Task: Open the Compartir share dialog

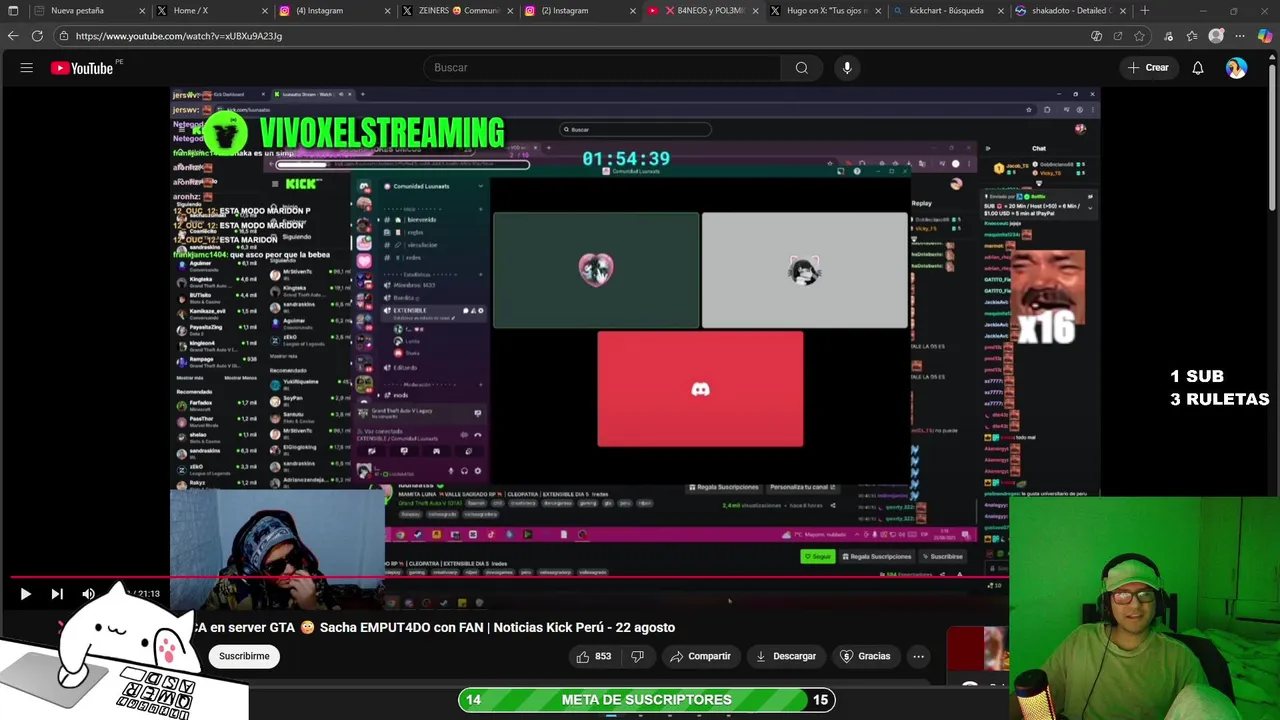Action: coord(701,656)
